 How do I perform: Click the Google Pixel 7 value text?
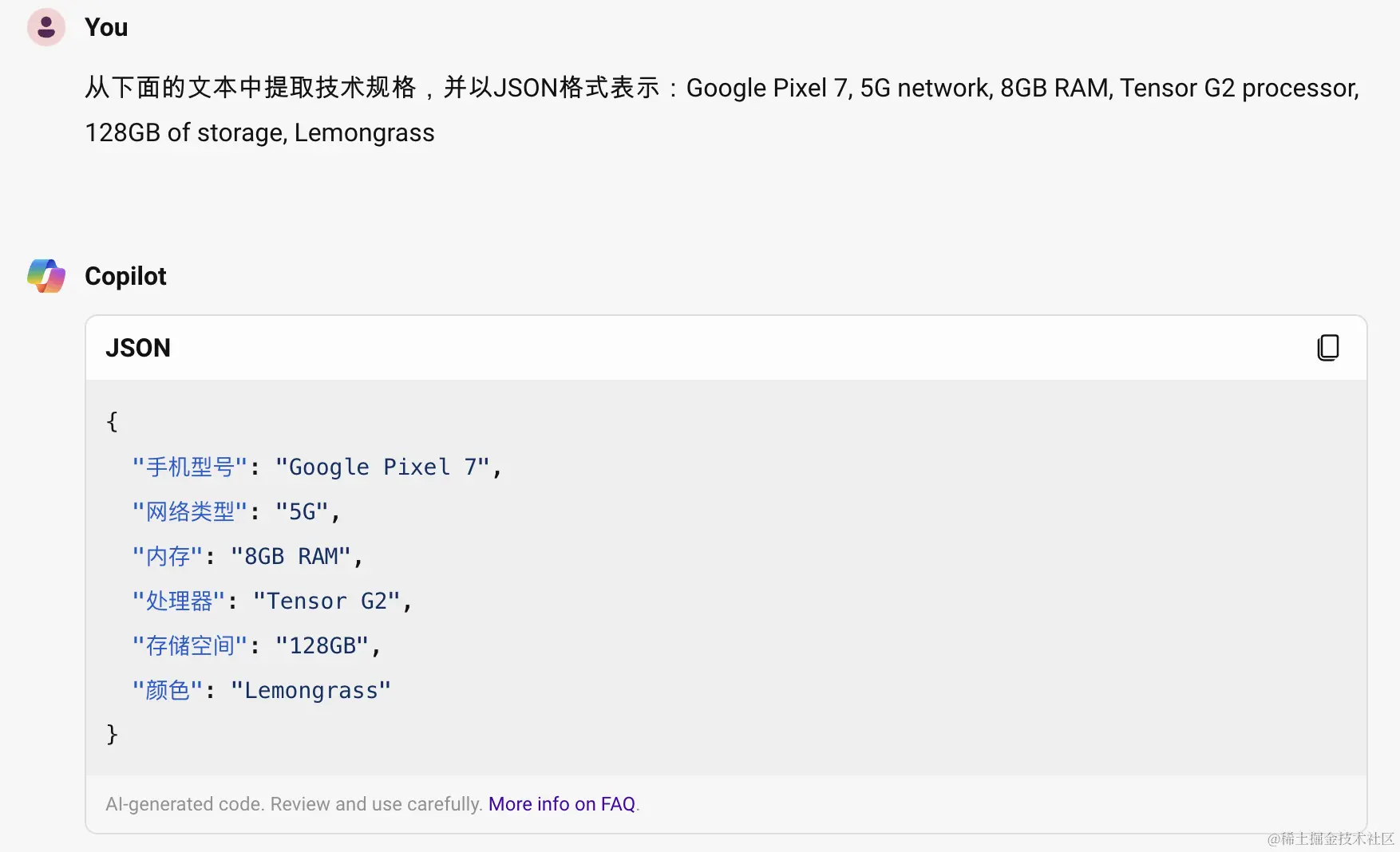pyautogui.click(x=383, y=467)
